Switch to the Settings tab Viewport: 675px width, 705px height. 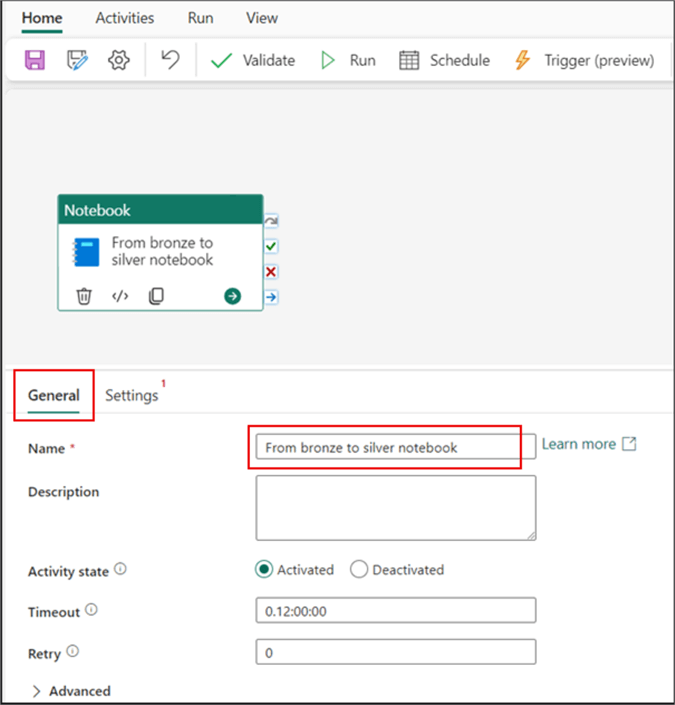[x=132, y=395]
